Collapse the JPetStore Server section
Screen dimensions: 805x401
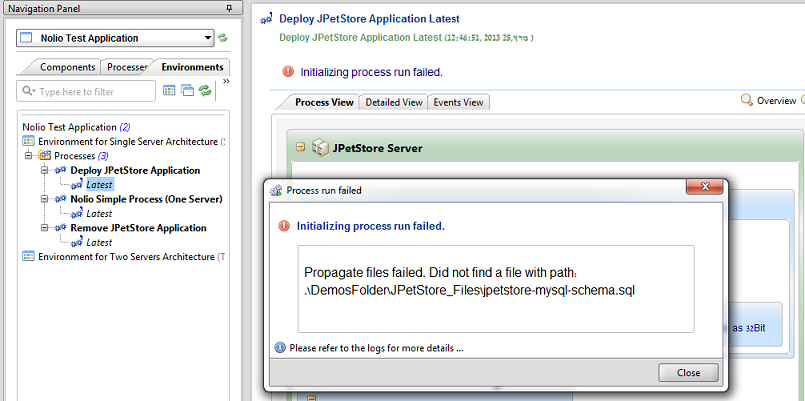pyautogui.click(x=301, y=147)
